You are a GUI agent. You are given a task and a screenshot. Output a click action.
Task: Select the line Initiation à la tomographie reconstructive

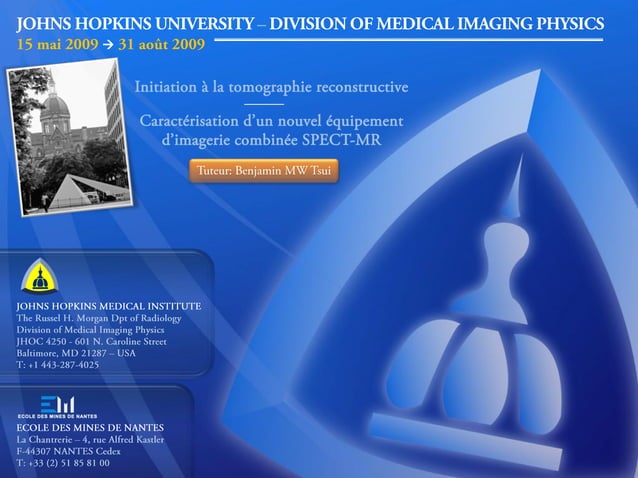click(x=271, y=87)
